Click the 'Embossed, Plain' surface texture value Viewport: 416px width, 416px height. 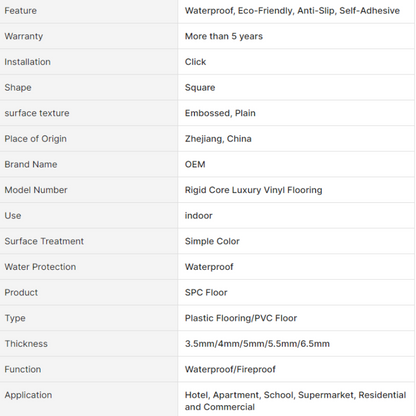click(x=220, y=113)
